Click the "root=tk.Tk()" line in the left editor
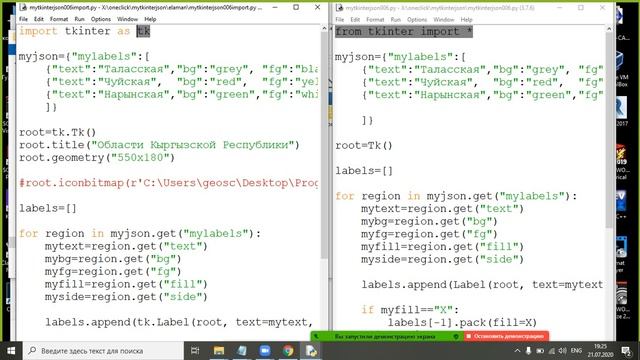 57,133
